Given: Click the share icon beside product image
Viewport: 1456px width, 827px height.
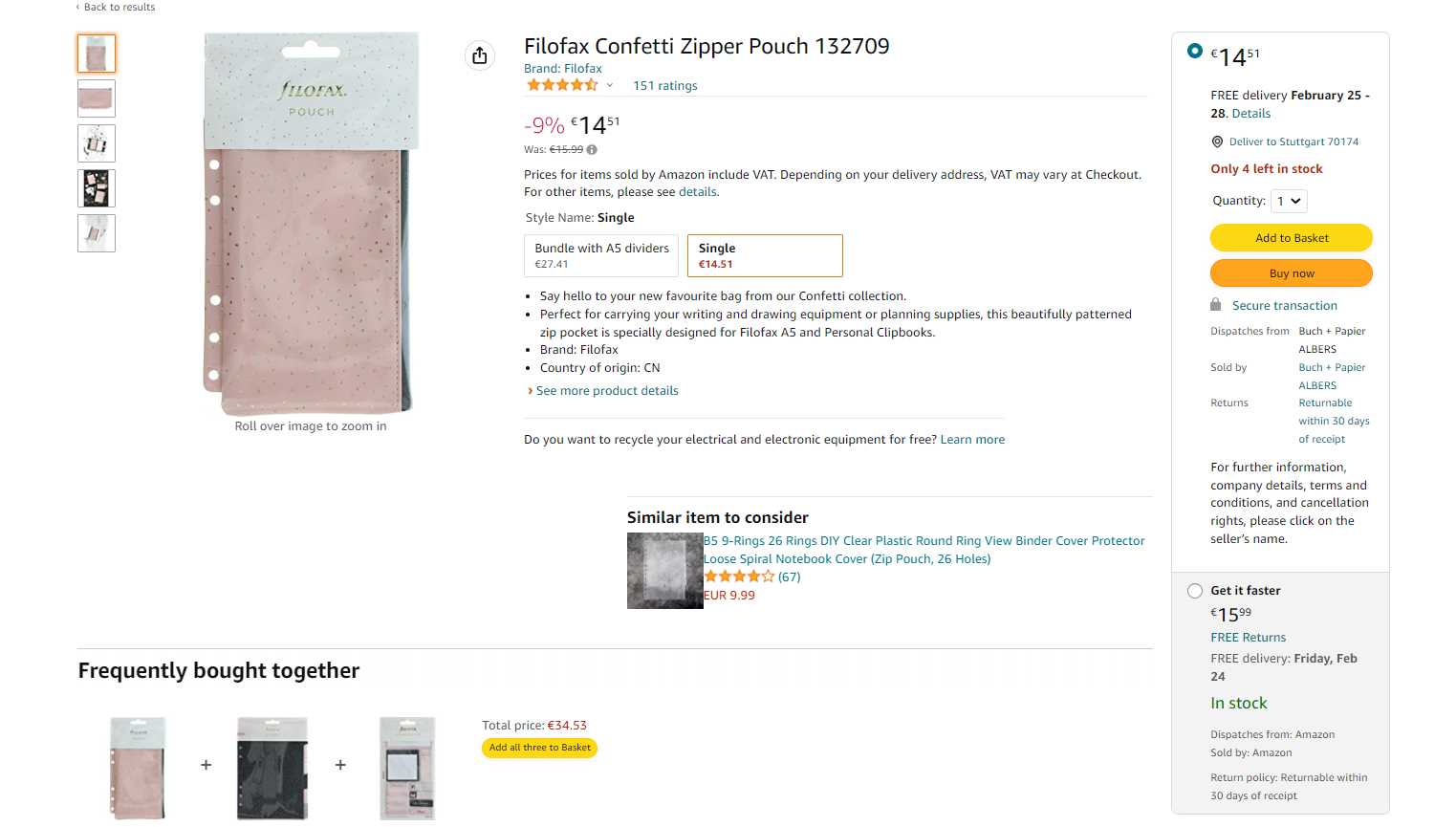Looking at the screenshot, I should [x=480, y=55].
